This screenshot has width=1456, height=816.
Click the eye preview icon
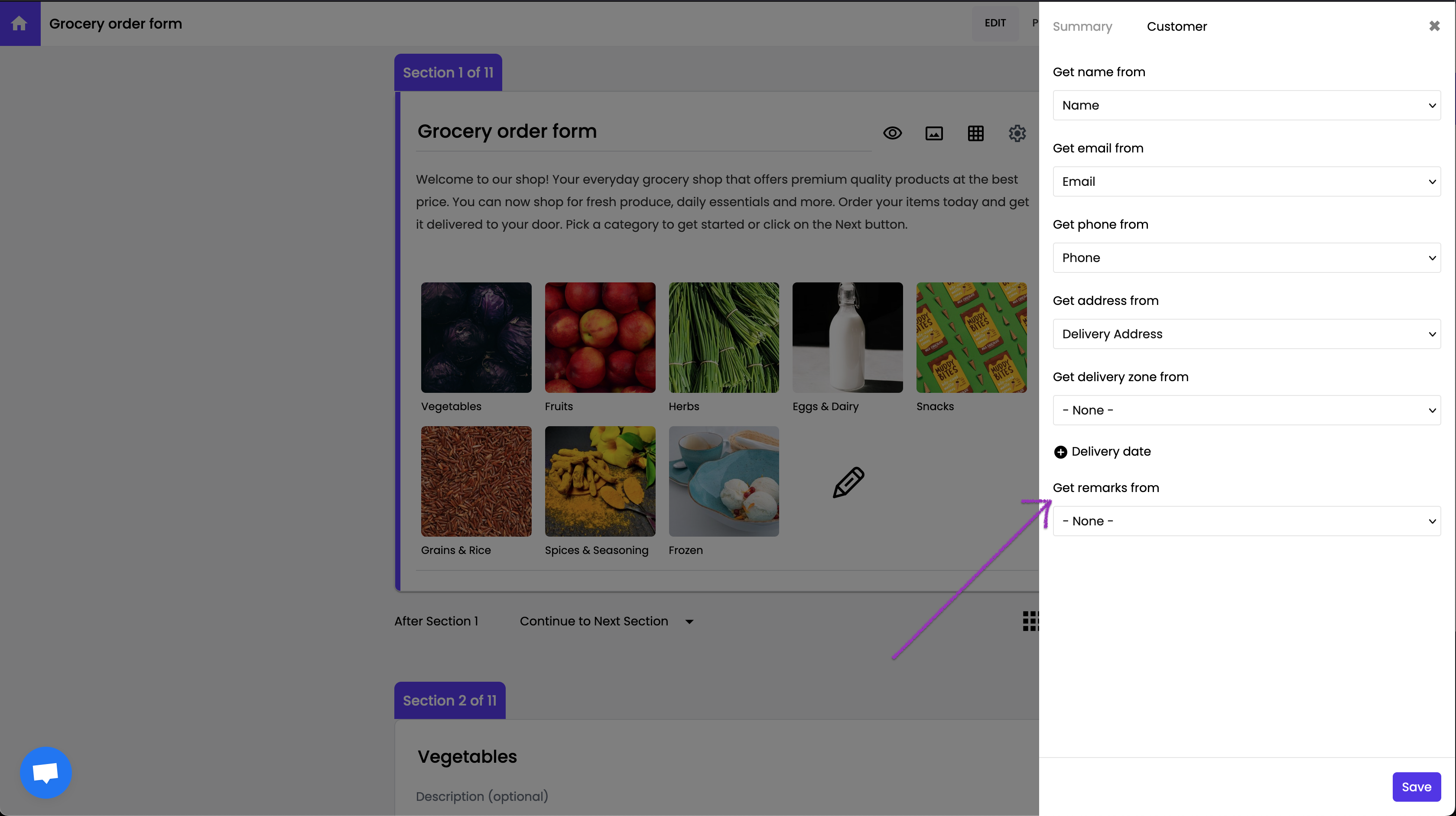[893, 133]
